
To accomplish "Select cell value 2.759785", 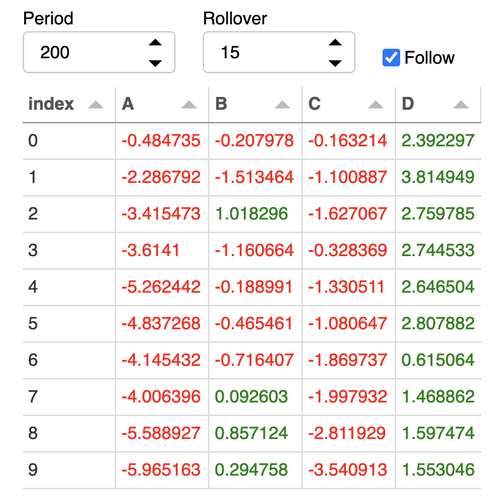I will tap(438, 214).
